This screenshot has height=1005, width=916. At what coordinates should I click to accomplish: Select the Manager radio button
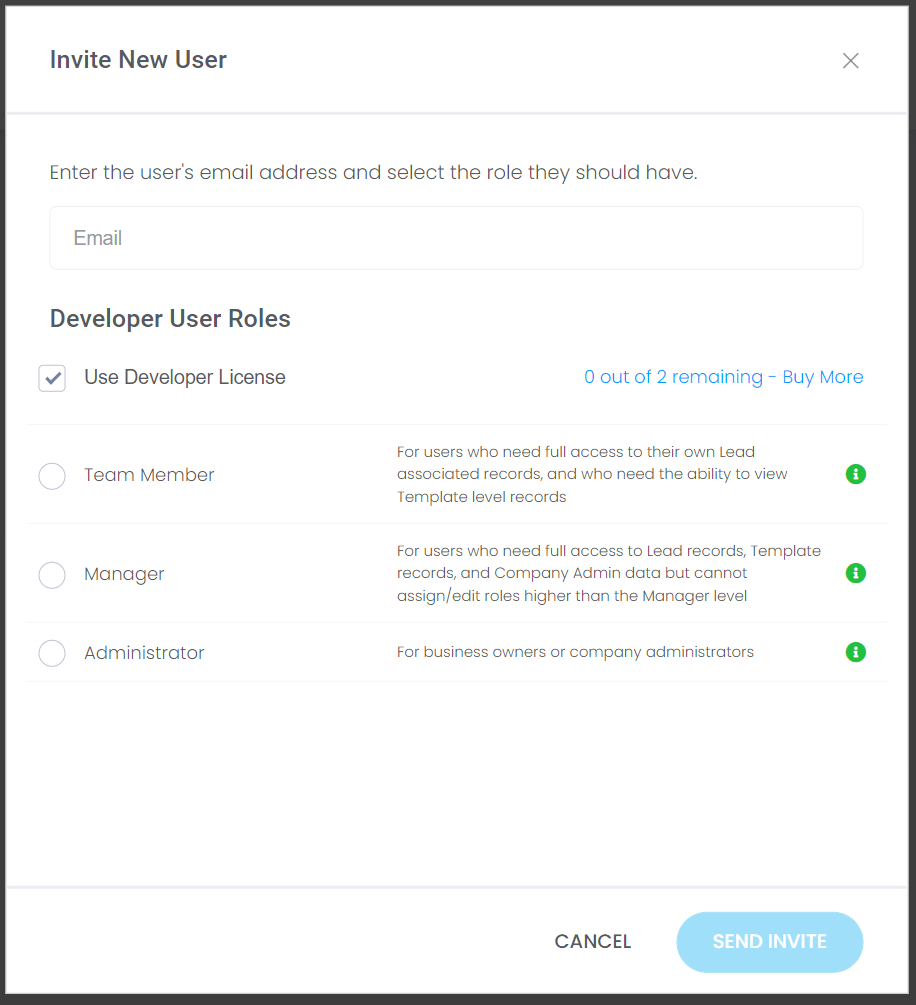pos(52,575)
